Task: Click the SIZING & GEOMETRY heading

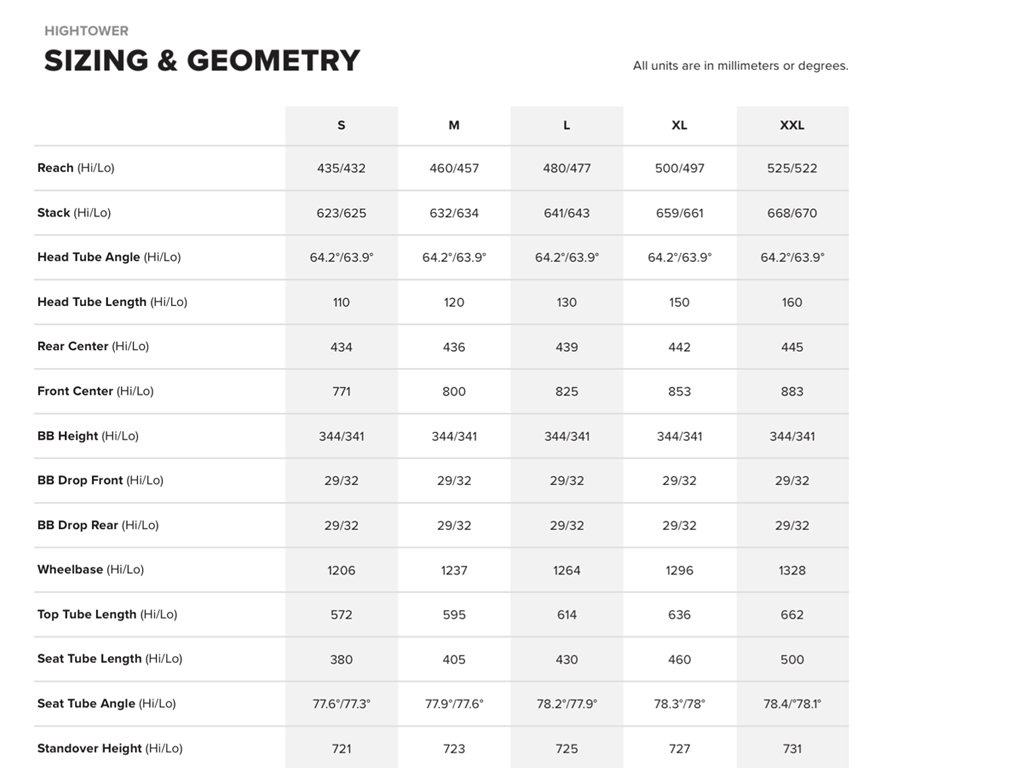Action: coord(201,61)
